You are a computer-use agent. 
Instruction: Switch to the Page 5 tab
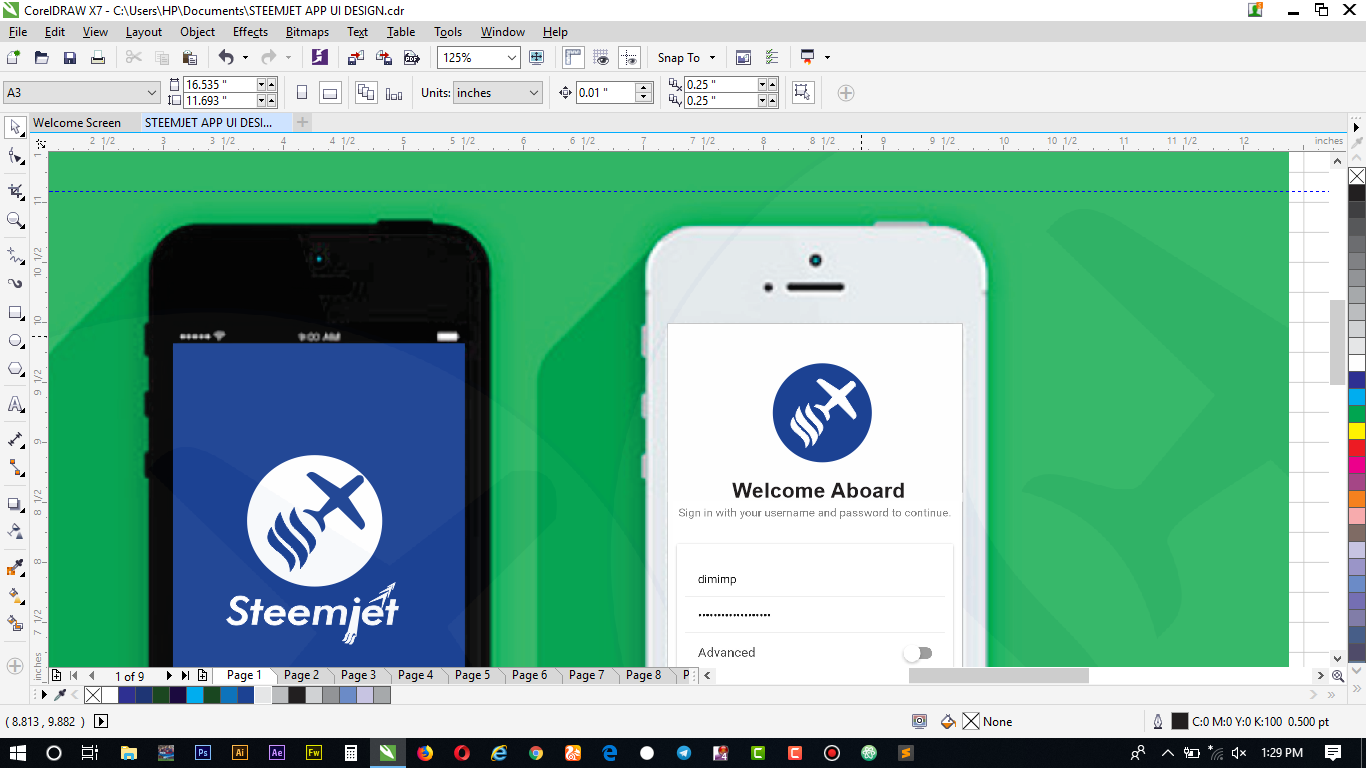(472, 675)
